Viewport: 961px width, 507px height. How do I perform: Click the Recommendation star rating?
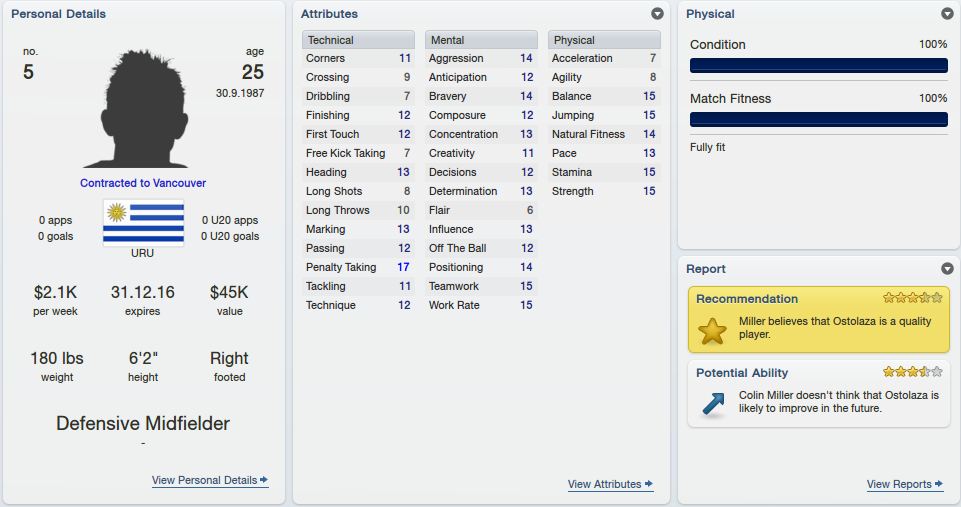913,298
